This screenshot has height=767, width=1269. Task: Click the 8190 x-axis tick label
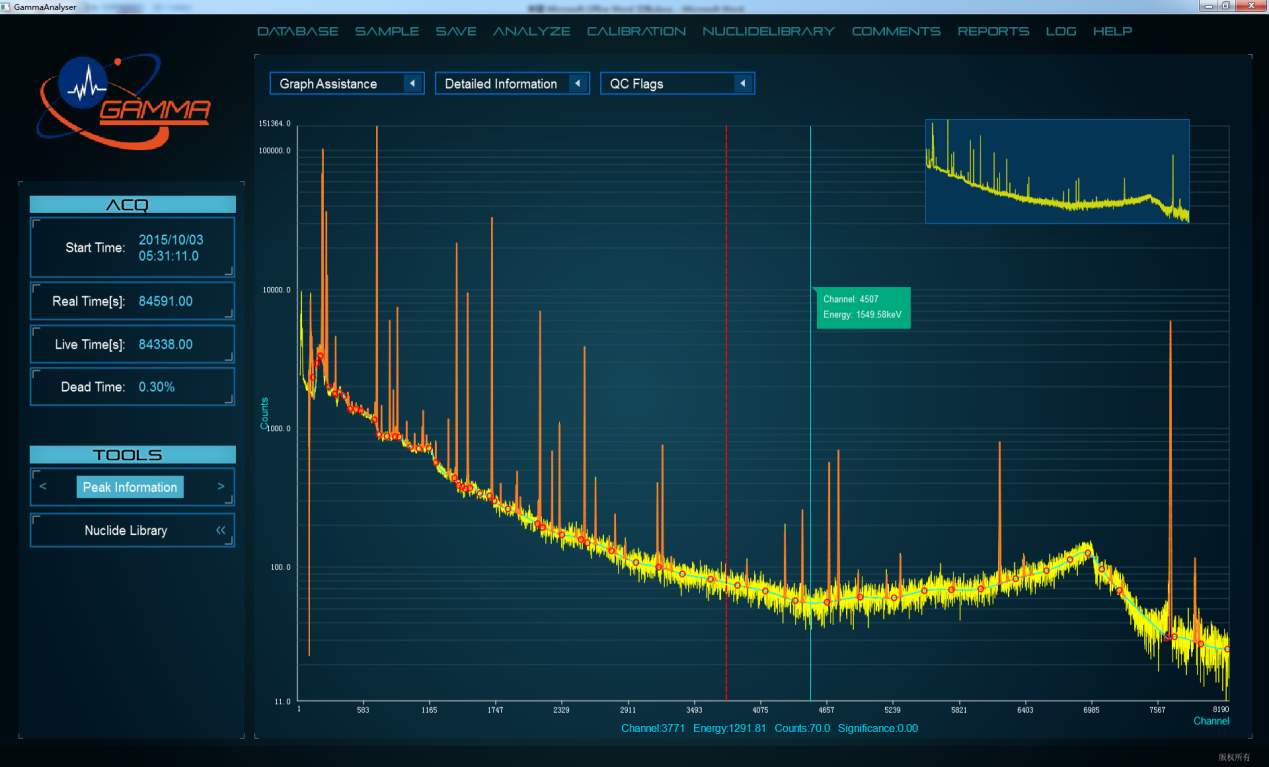click(x=1220, y=709)
